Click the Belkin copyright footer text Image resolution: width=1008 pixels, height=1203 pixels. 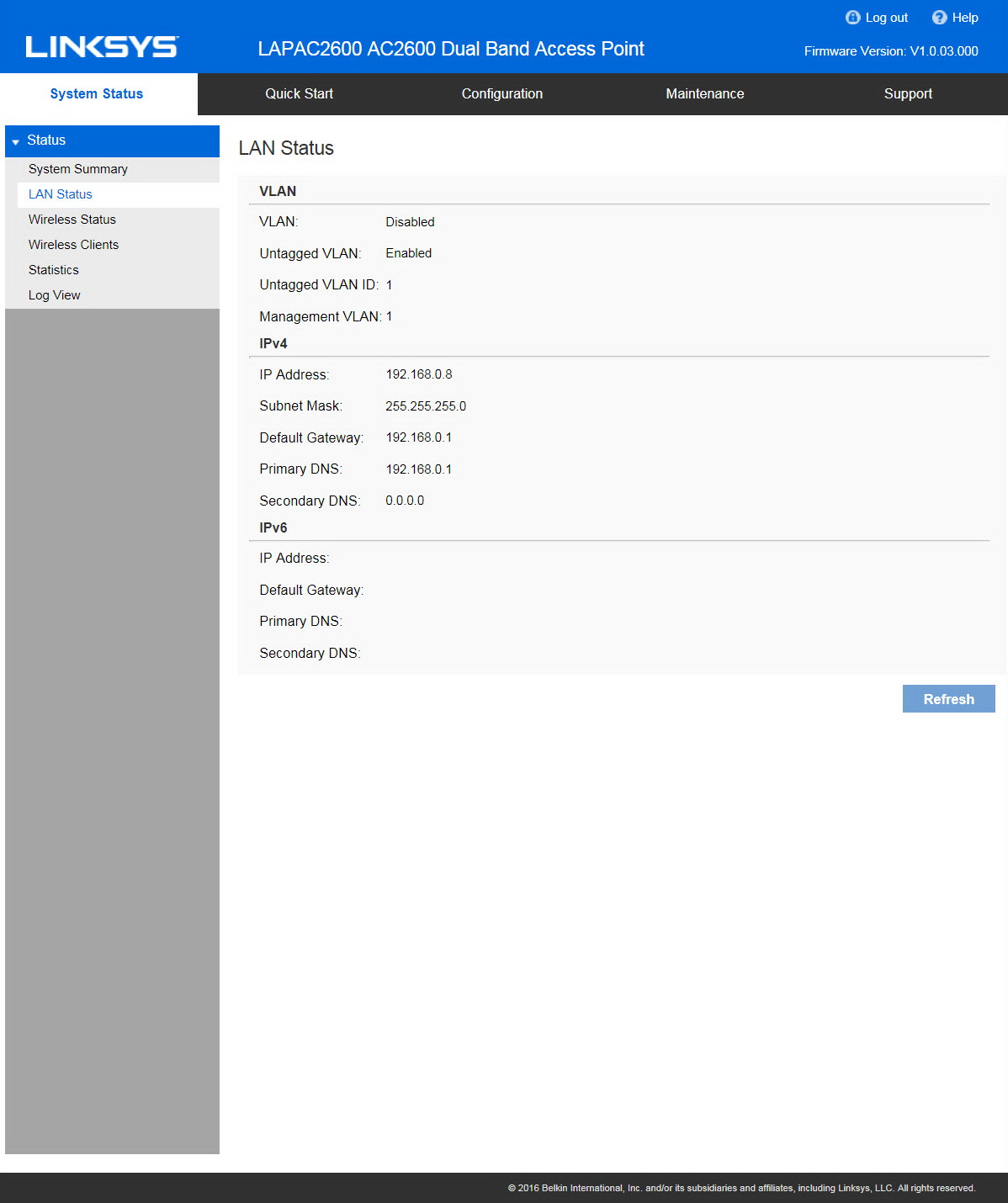[741, 1188]
